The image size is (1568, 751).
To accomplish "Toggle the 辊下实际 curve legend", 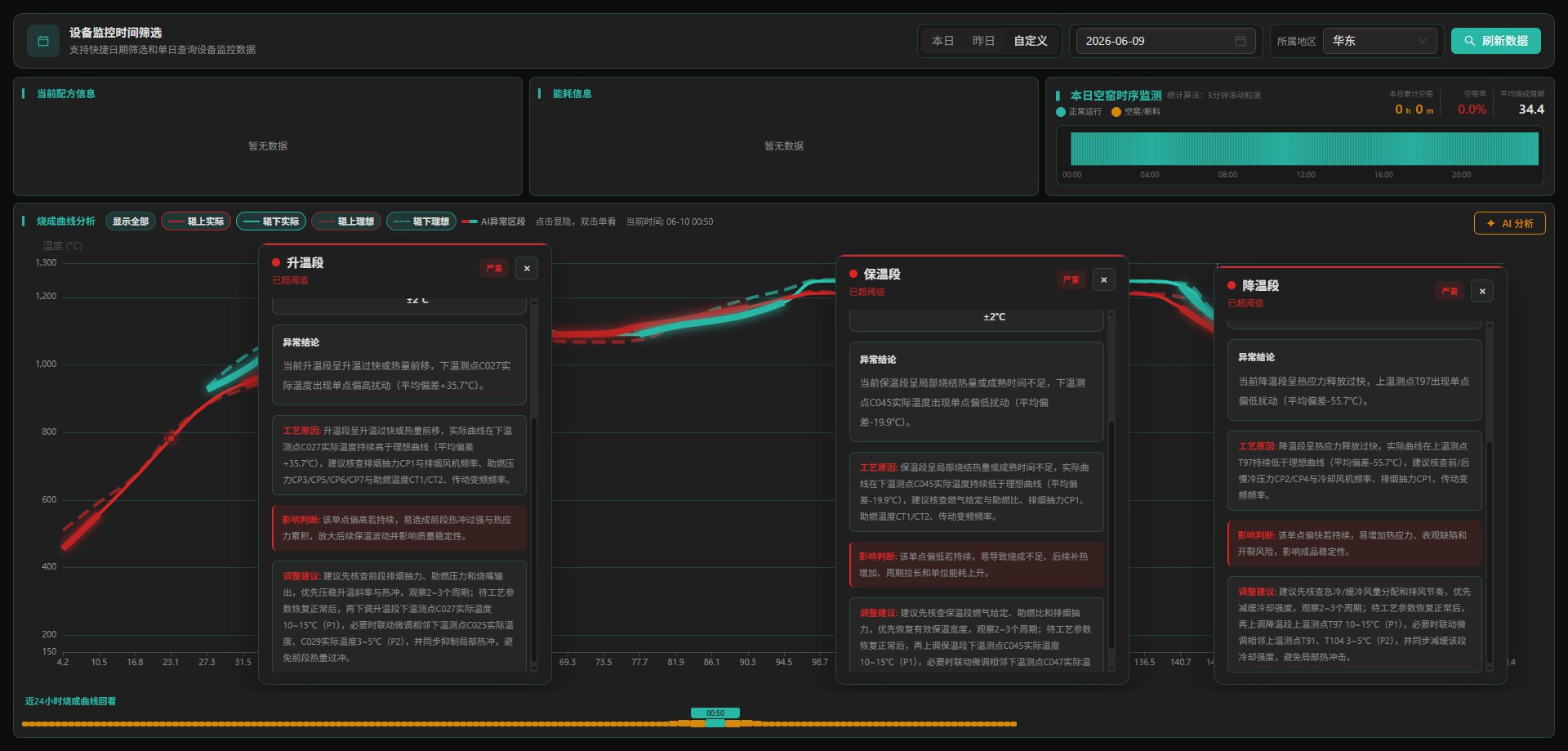I will pyautogui.click(x=271, y=221).
